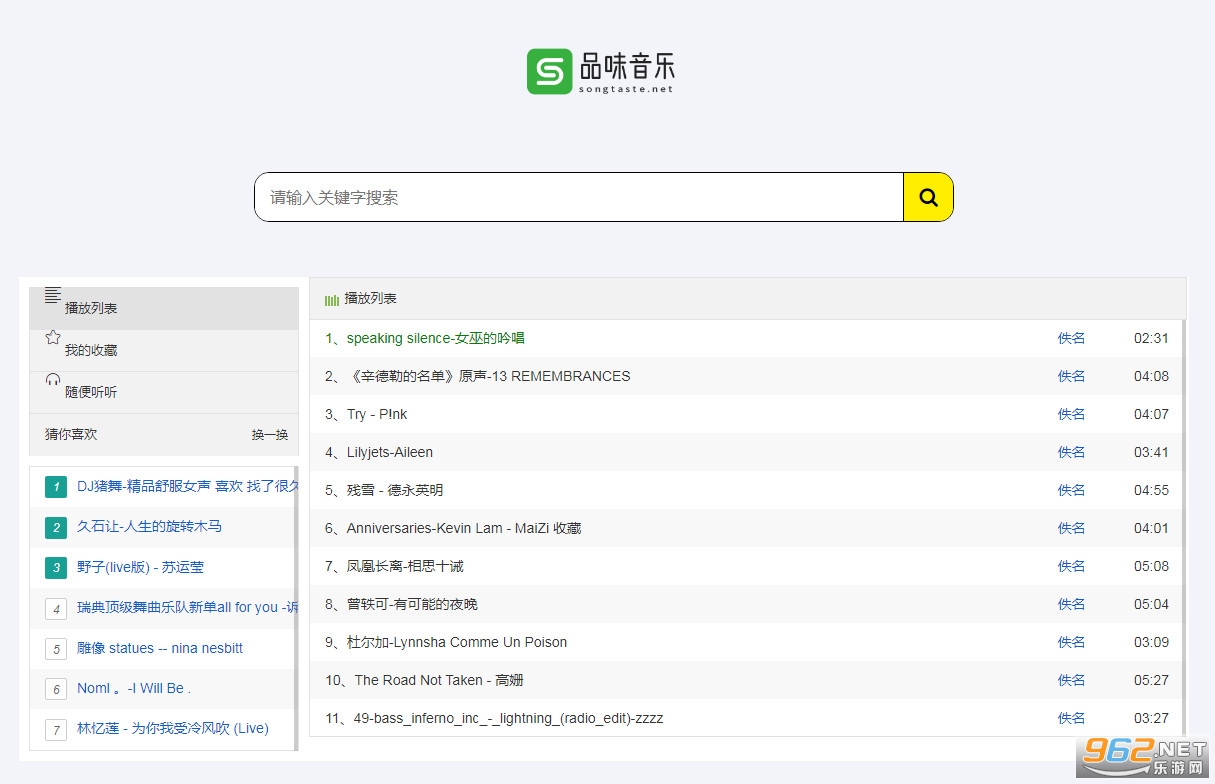Open 佚名 artist link for Lilyjets-Aileen
This screenshot has width=1215, height=784.
pyautogui.click(x=1071, y=452)
